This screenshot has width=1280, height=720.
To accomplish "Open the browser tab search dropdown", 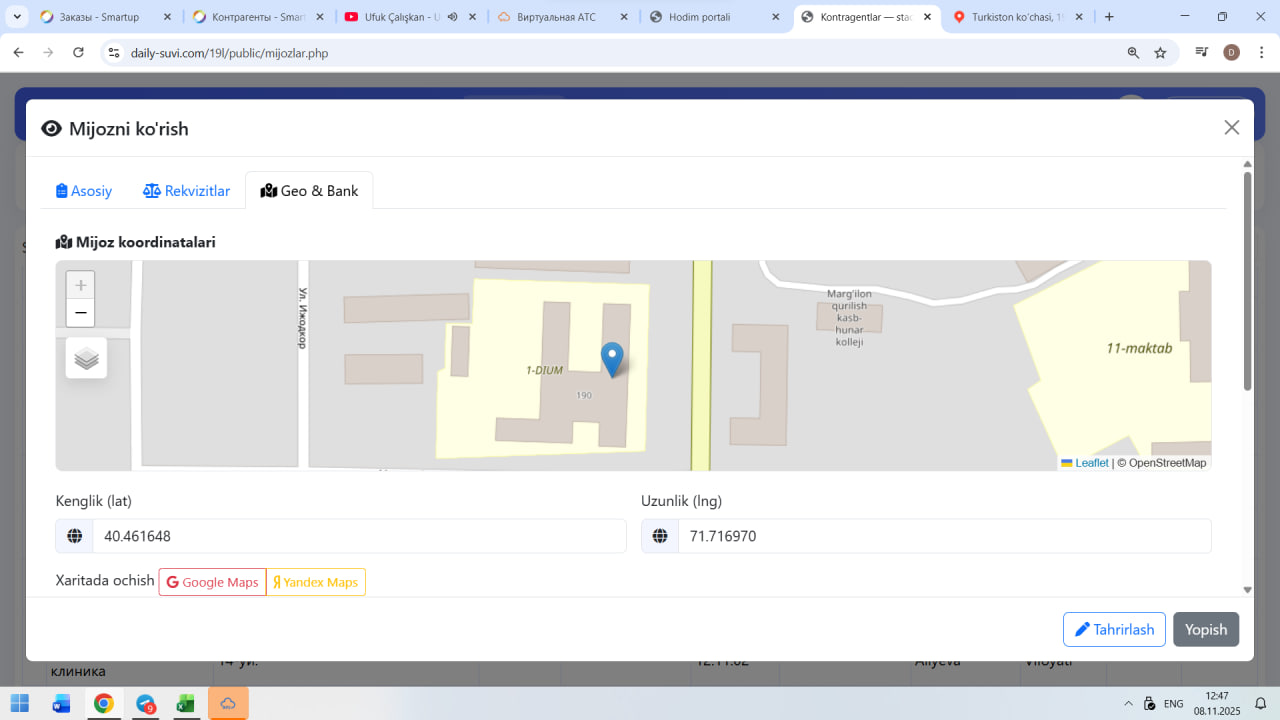I will pyautogui.click(x=17, y=17).
